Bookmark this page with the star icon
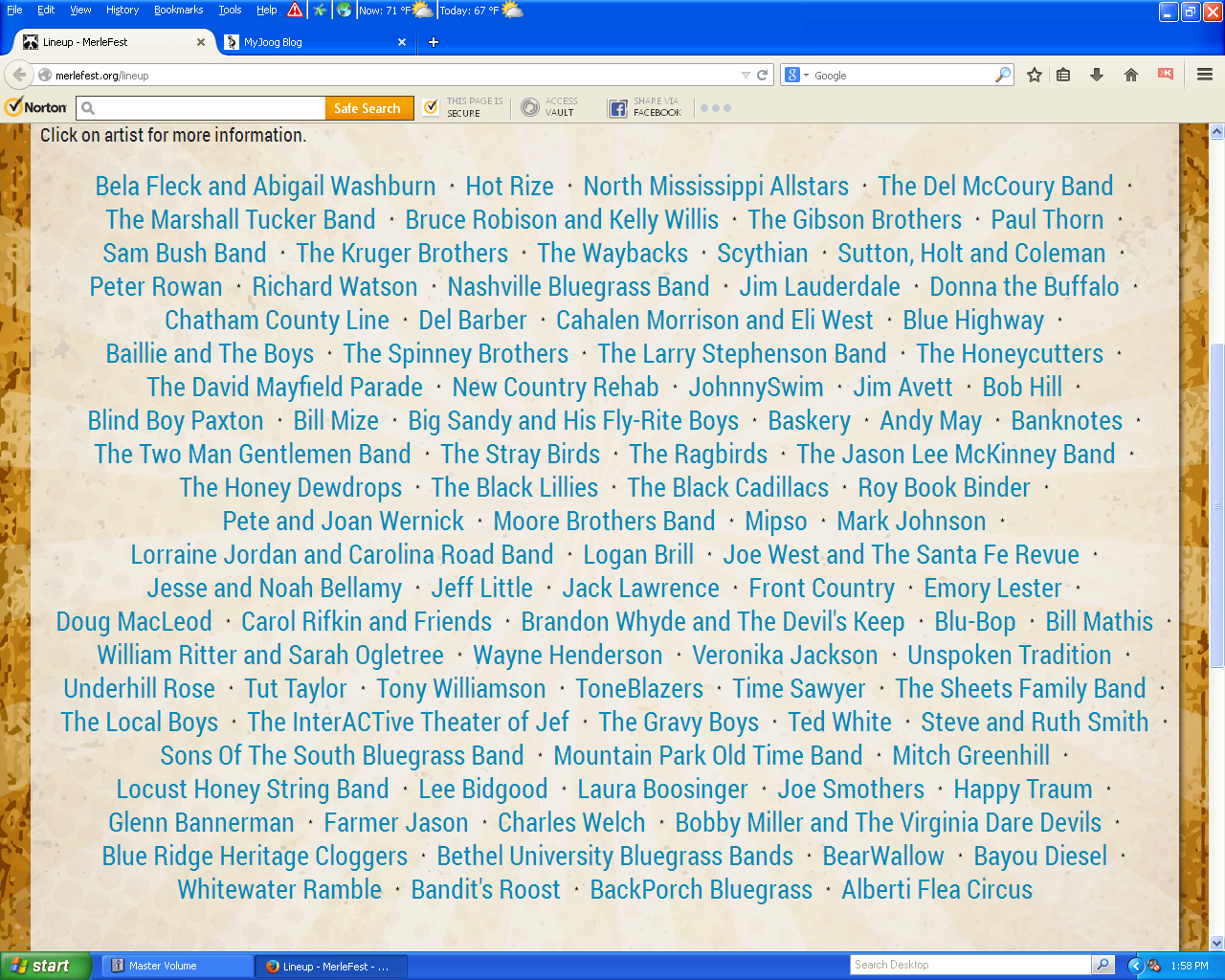This screenshot has height=980, width=1225. pyautogui.click(x=1035, y=75)
